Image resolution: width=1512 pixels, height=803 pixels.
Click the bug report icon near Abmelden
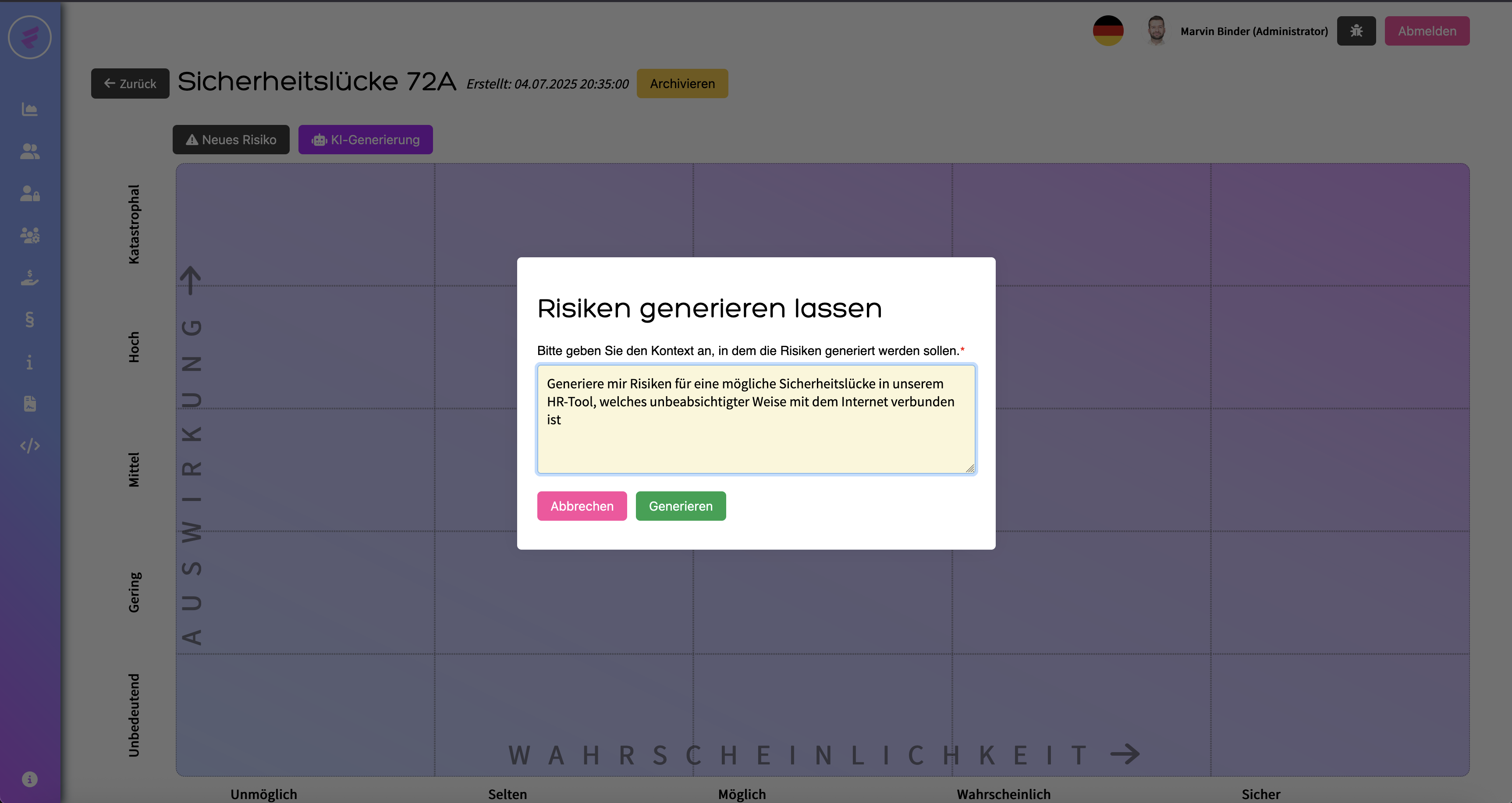coord(1356,31)
